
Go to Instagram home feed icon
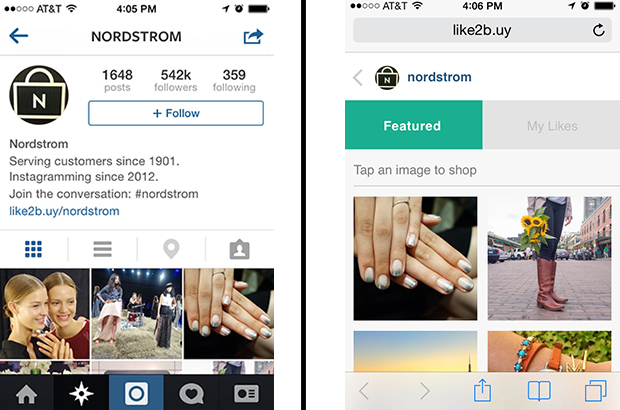(x=26, y=394)
